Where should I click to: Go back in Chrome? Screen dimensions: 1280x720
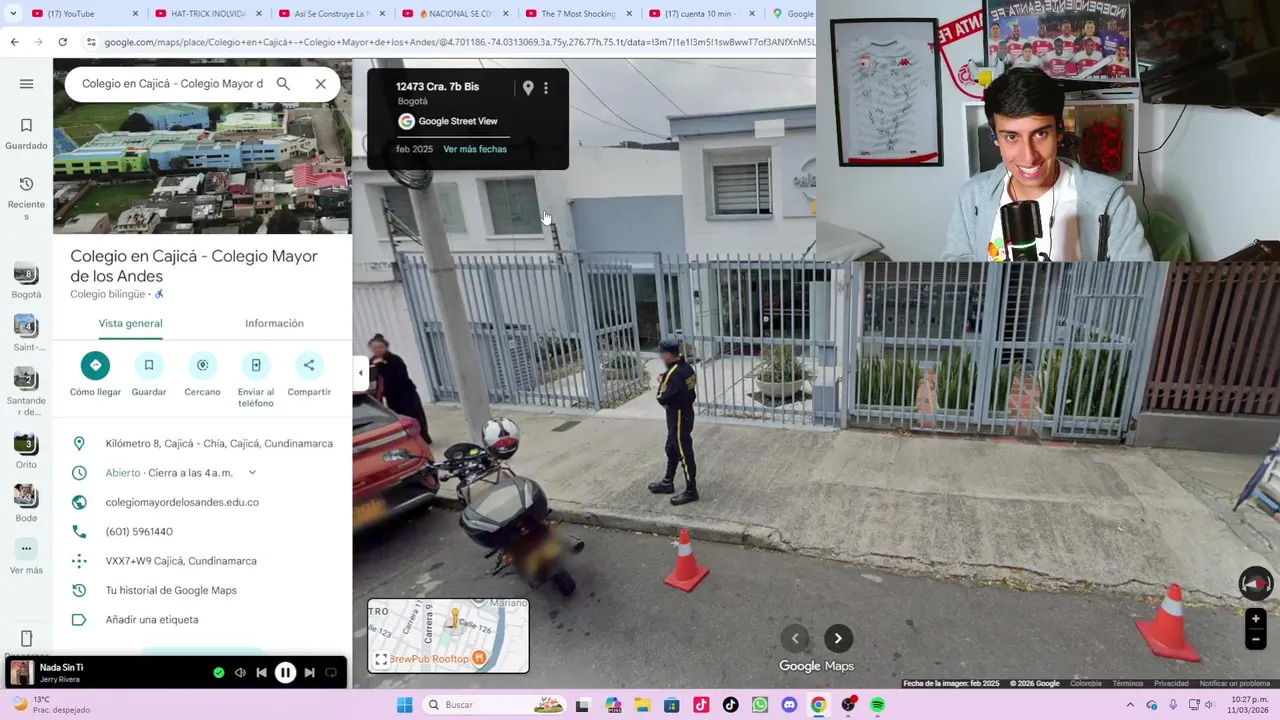pyautogui.click(x=14, y=42)
